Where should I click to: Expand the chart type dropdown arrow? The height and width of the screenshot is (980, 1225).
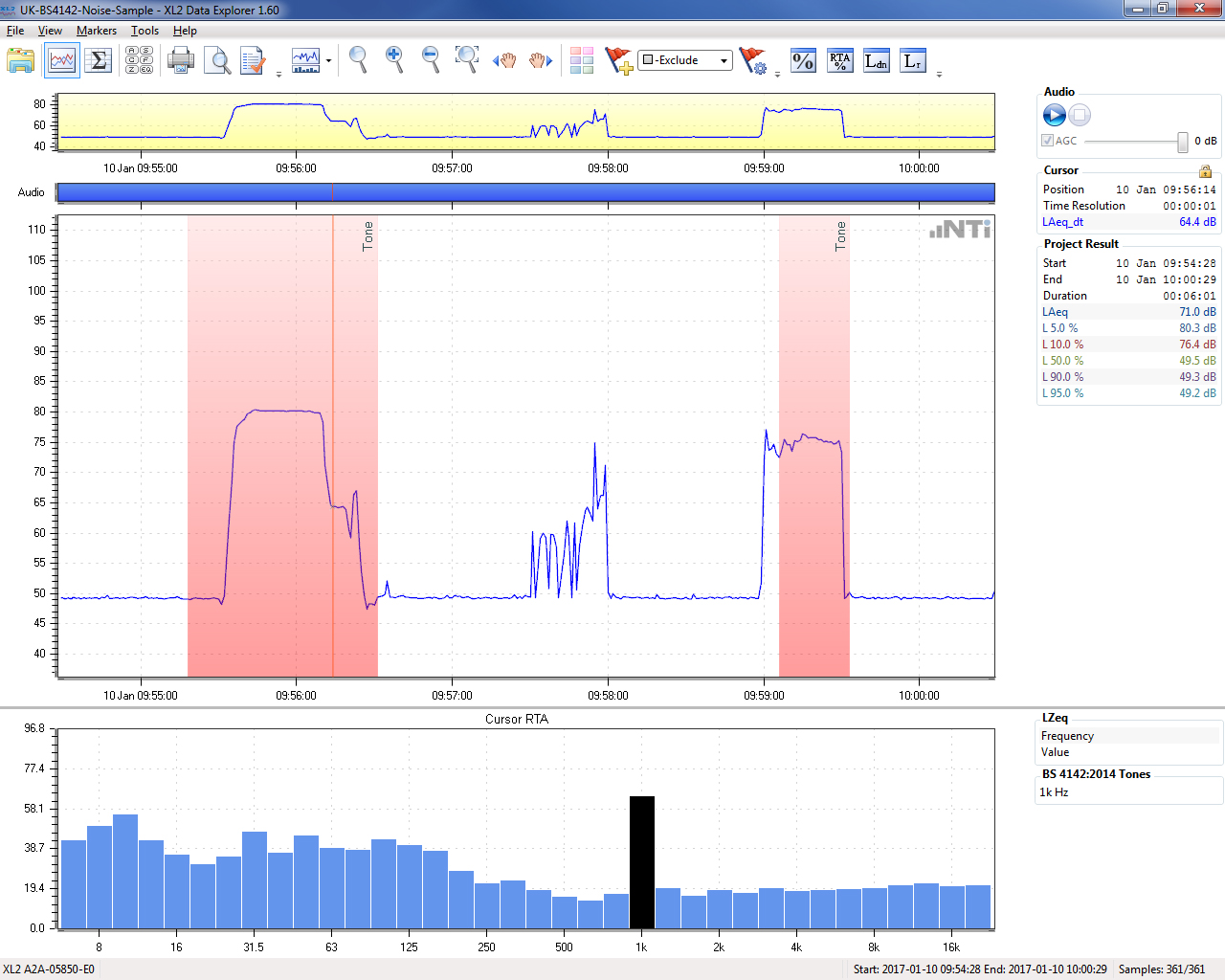(328, 61)
